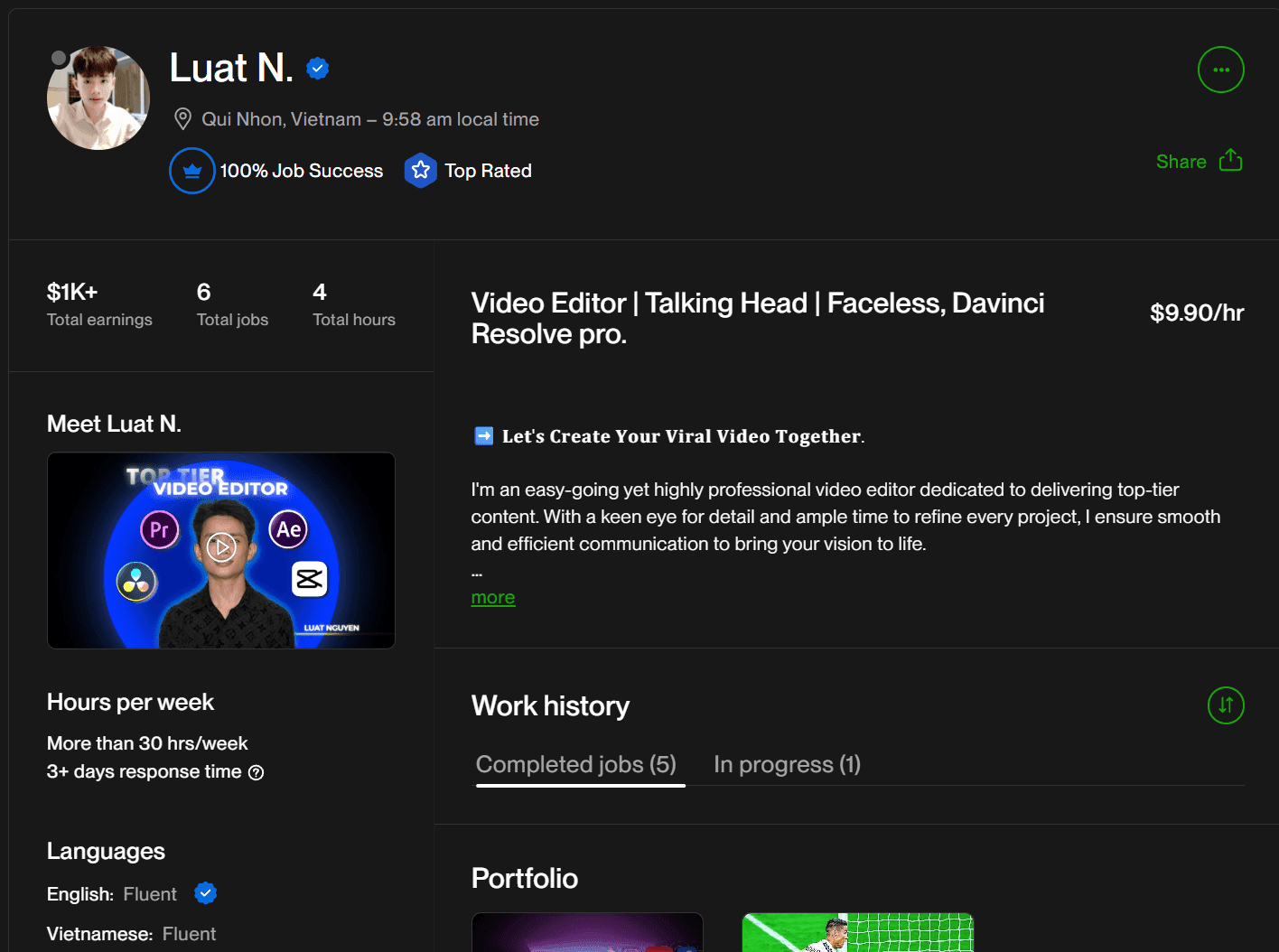The image size is (1279, 952).
Task: Click the response time help icon
Action: point(257,772)
